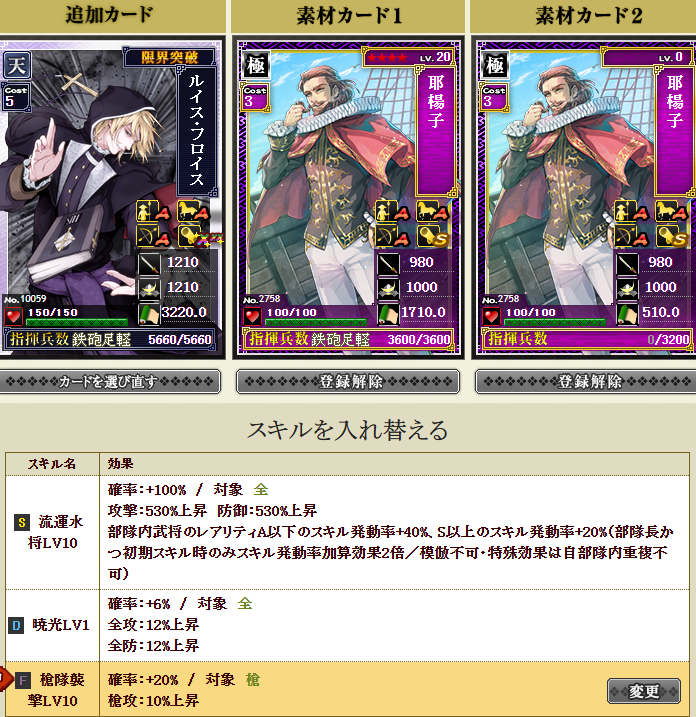Click the cavalry aptitude icon on 素材カード1
The width and height of the screenshot is (696, 717).
(433, 212)
